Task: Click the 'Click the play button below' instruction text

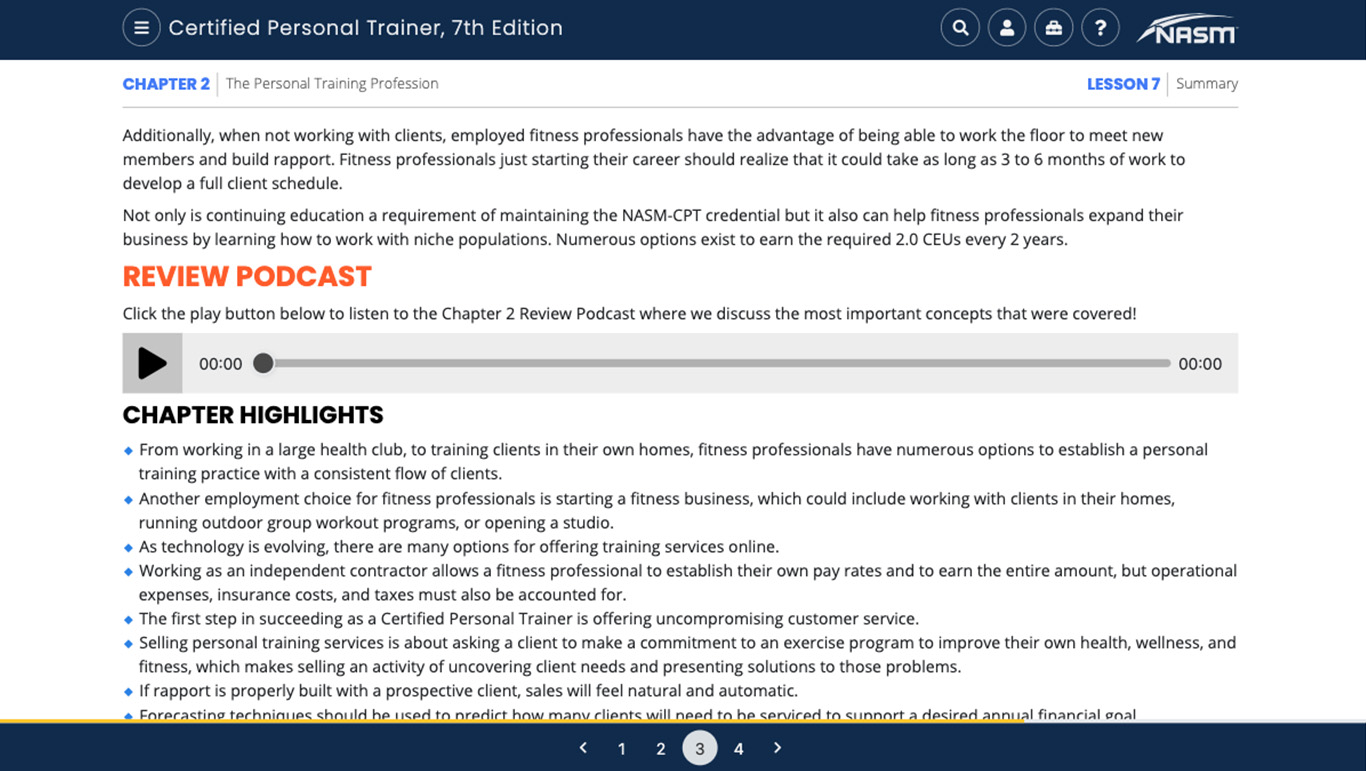Action: pyautogui.click(x=629, y=314)
